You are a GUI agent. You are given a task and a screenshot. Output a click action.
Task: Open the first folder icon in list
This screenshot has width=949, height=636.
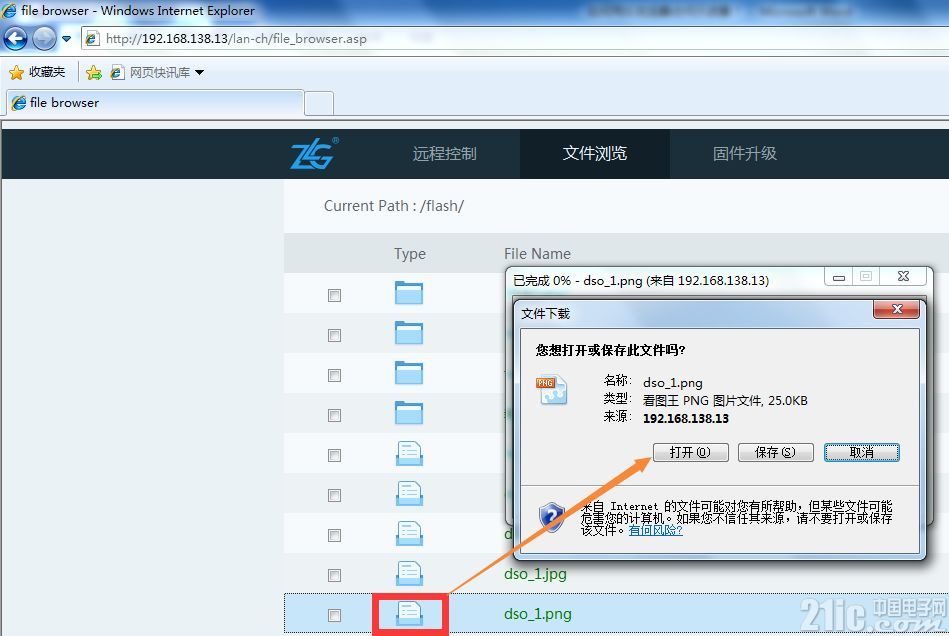tap(409, 293)
